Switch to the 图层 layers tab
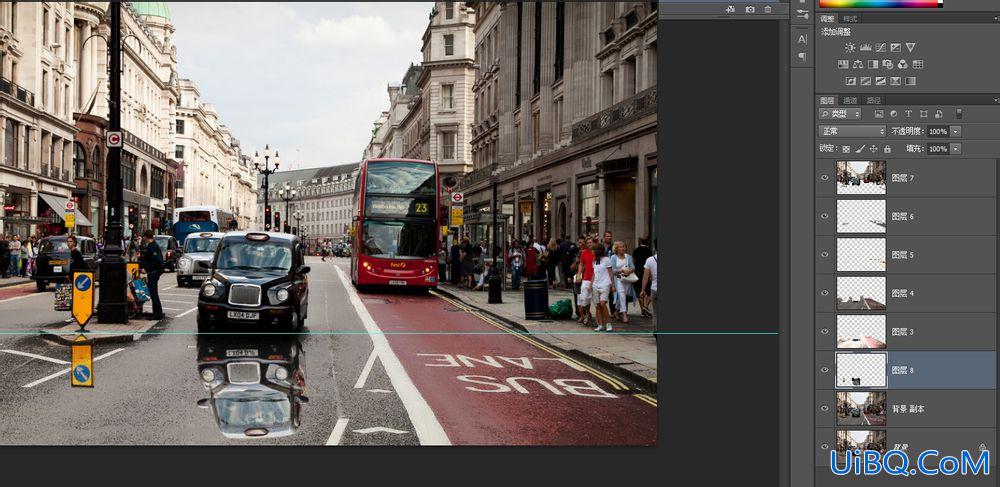 coord(827,100)
